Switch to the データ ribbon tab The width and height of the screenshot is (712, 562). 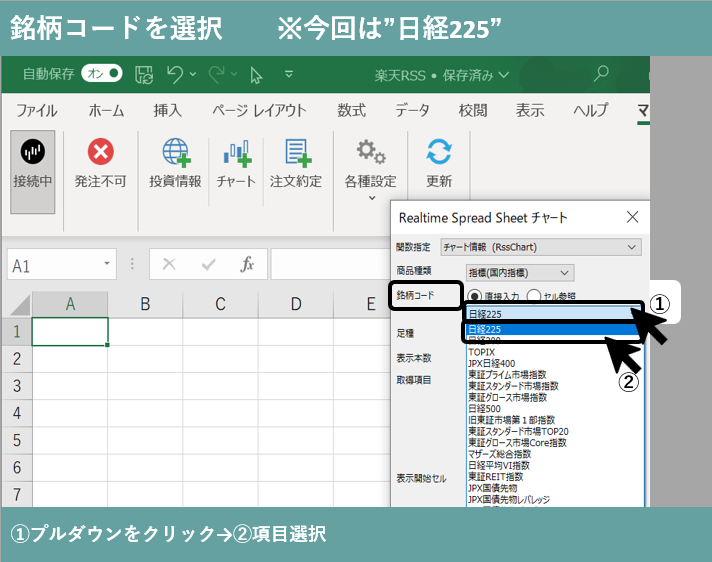pos(412,110)
